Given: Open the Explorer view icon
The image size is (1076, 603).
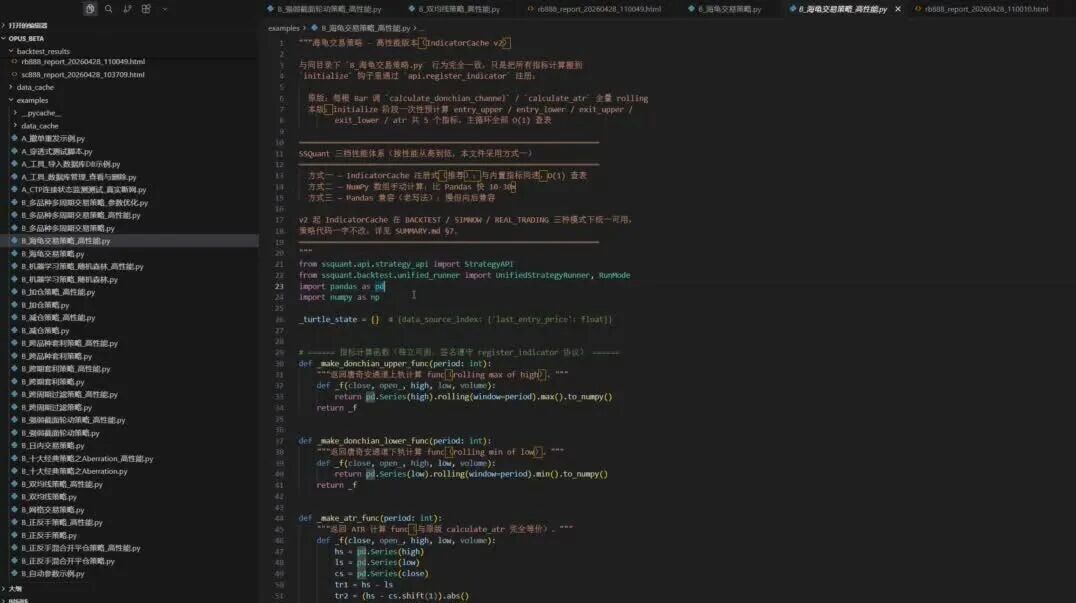Looking at the screenshot, I should pos(90,9).
